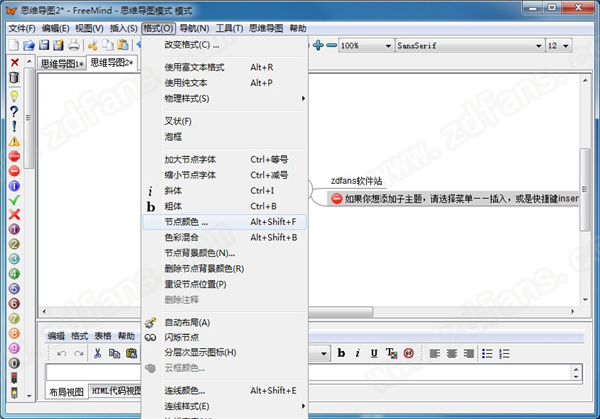Screen dimensions: 600x419
Task: Open the font size 12 dropdown
Action: pyautogui.click(x=566, y=46)
